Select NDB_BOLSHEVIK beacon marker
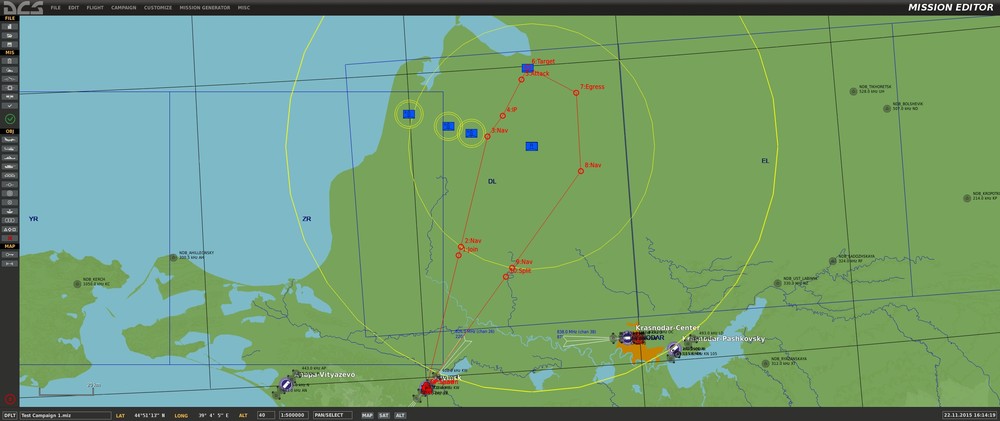Image resolution: width=1000 pixels, height=421 pixels. pos(886,109)
